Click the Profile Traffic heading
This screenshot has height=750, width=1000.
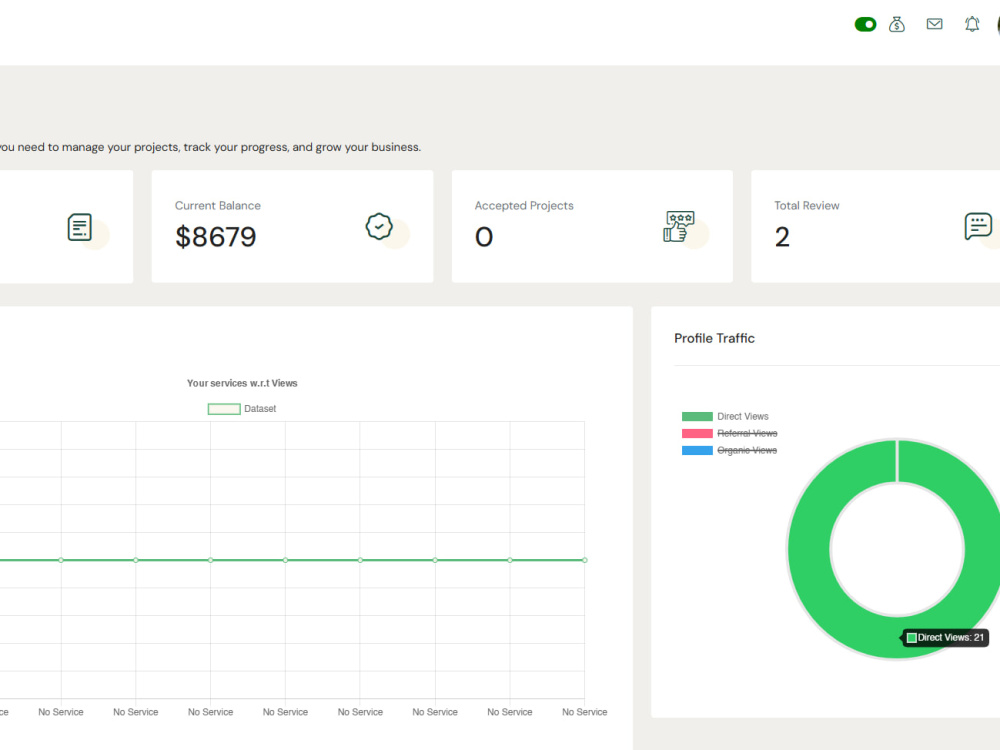click(714, 339)
